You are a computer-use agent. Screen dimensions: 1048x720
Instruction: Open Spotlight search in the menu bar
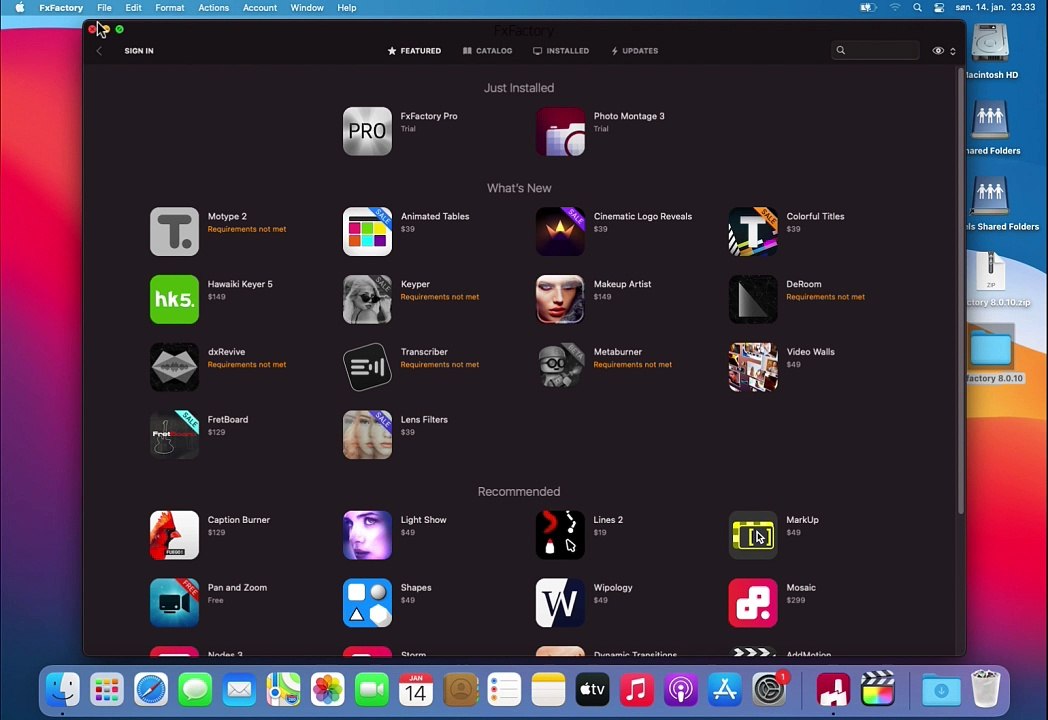click(917, 8)
